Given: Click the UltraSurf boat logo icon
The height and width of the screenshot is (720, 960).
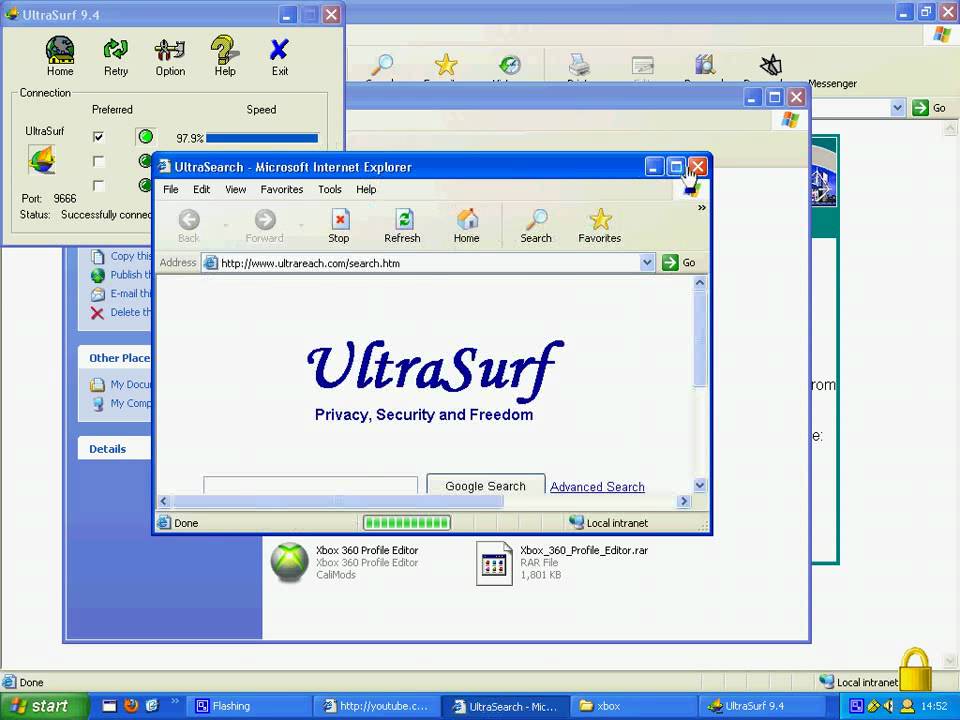Looking at the screenshot, I should coord(42,160).
